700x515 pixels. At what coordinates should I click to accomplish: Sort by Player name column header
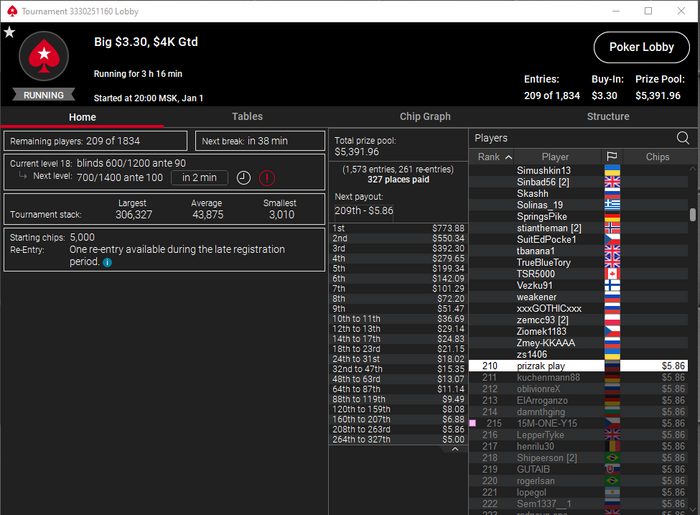tap(555, 157)
